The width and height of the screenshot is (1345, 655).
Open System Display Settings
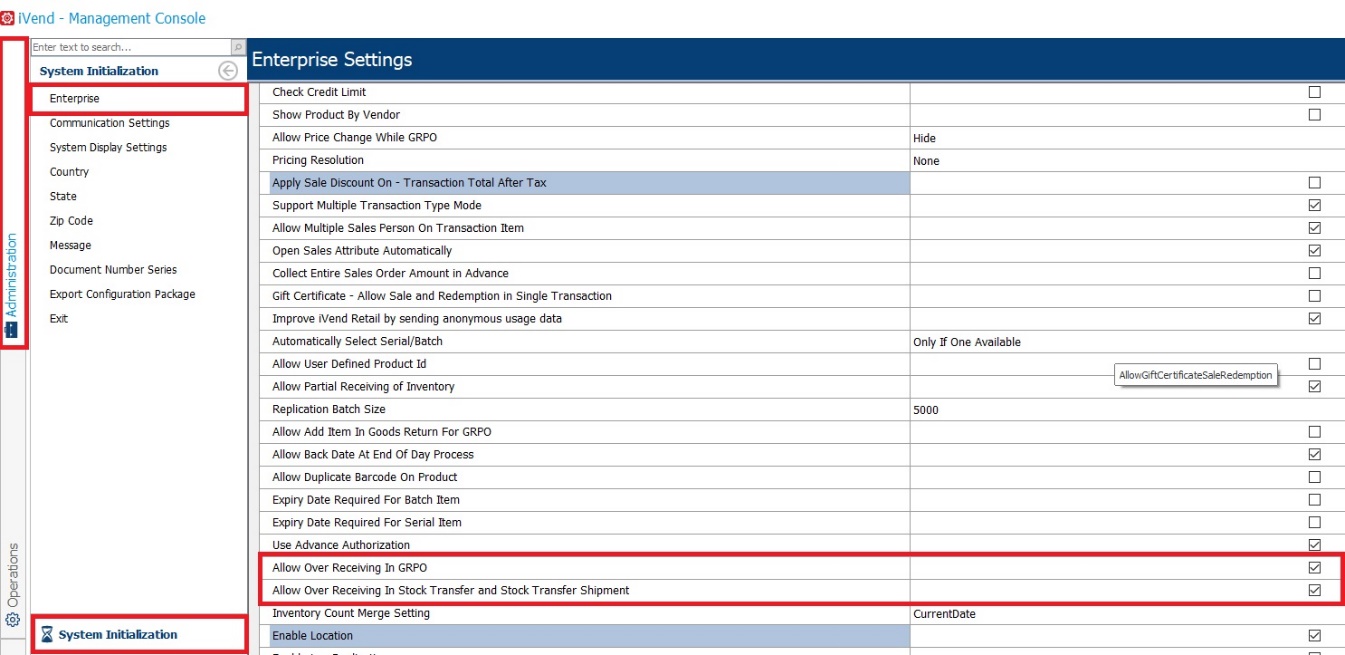point(108,147)
